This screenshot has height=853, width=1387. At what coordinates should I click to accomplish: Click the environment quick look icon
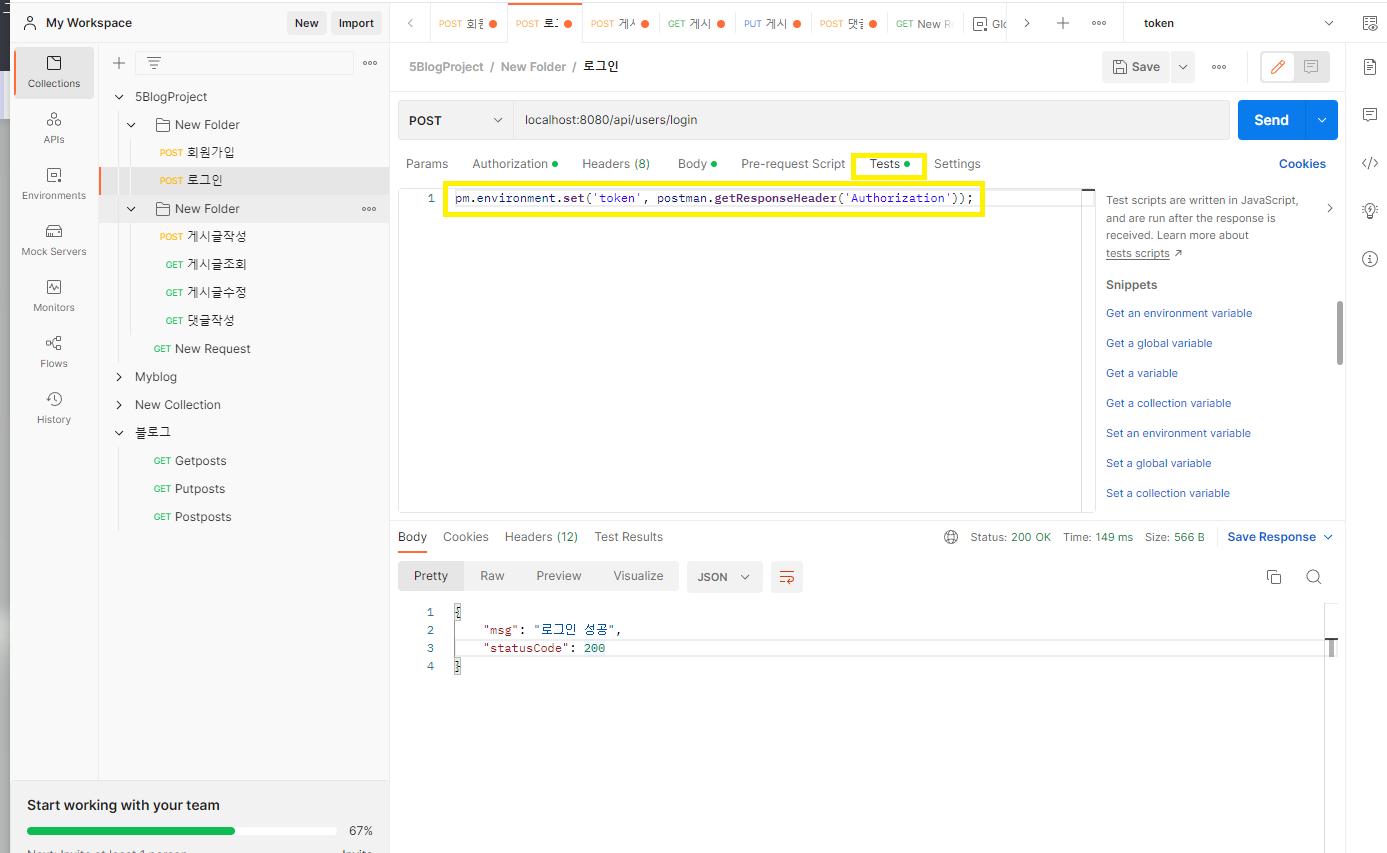(1370, 23)
